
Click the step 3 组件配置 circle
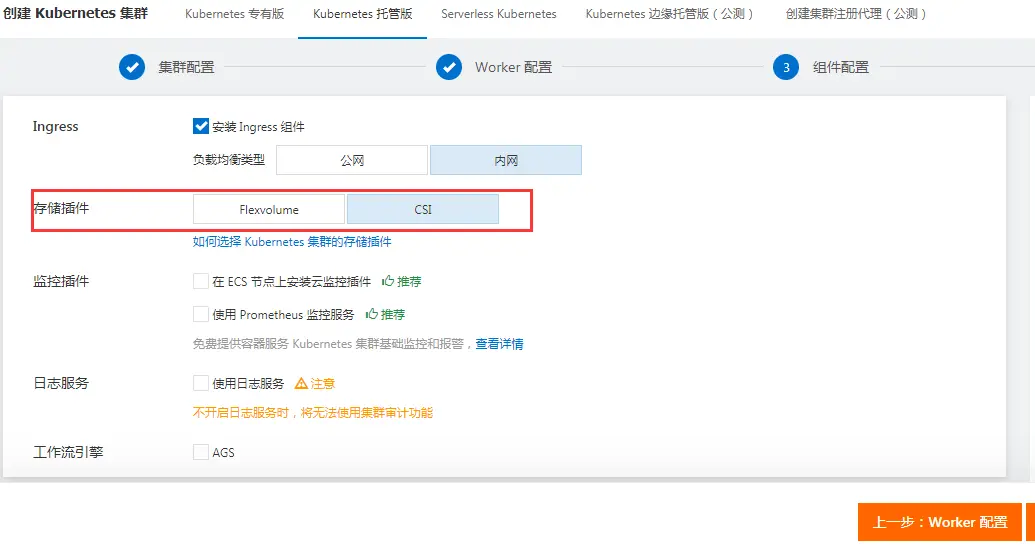coord(786,67)
